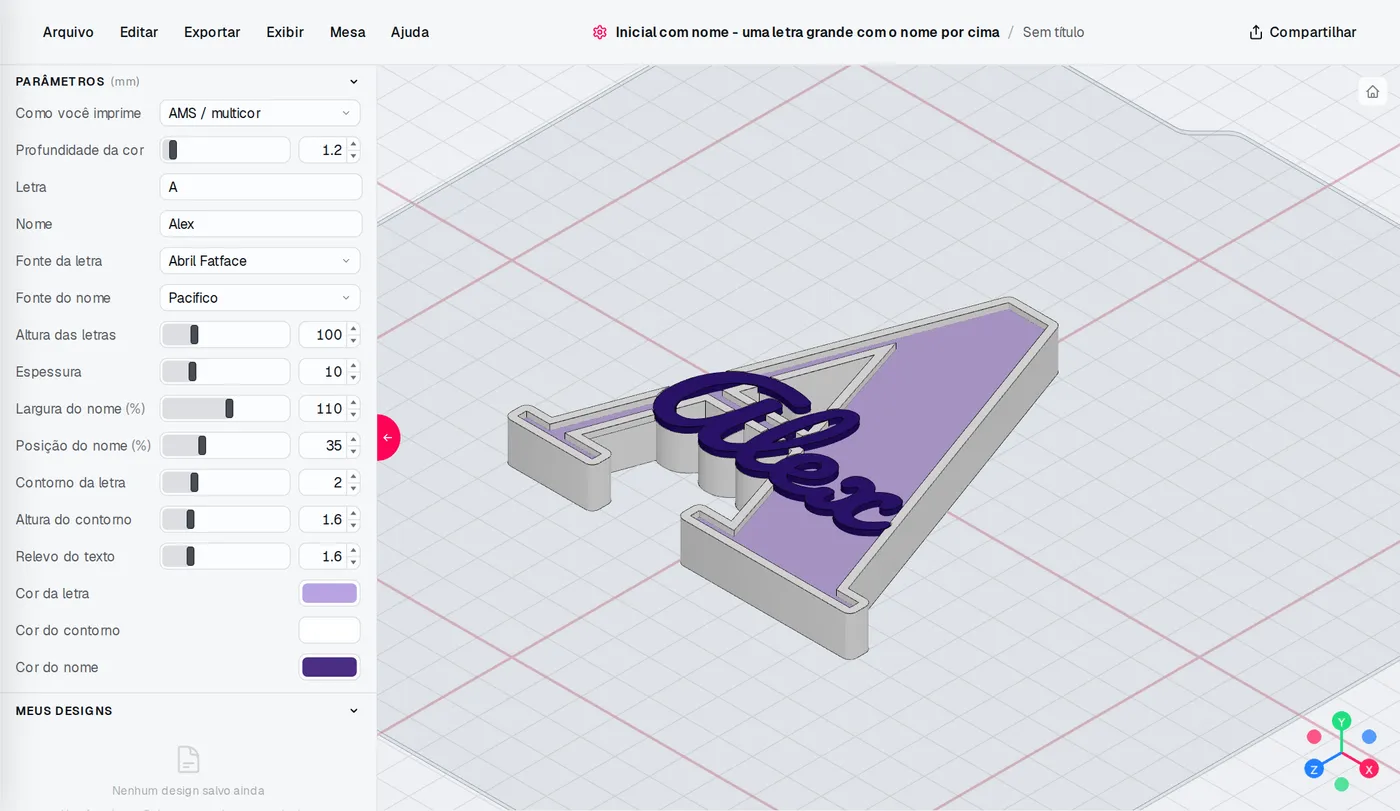Click the green Y axis ball on the gizmo
Screen dimensions: 1400x811
click(x=1342, y=720)
